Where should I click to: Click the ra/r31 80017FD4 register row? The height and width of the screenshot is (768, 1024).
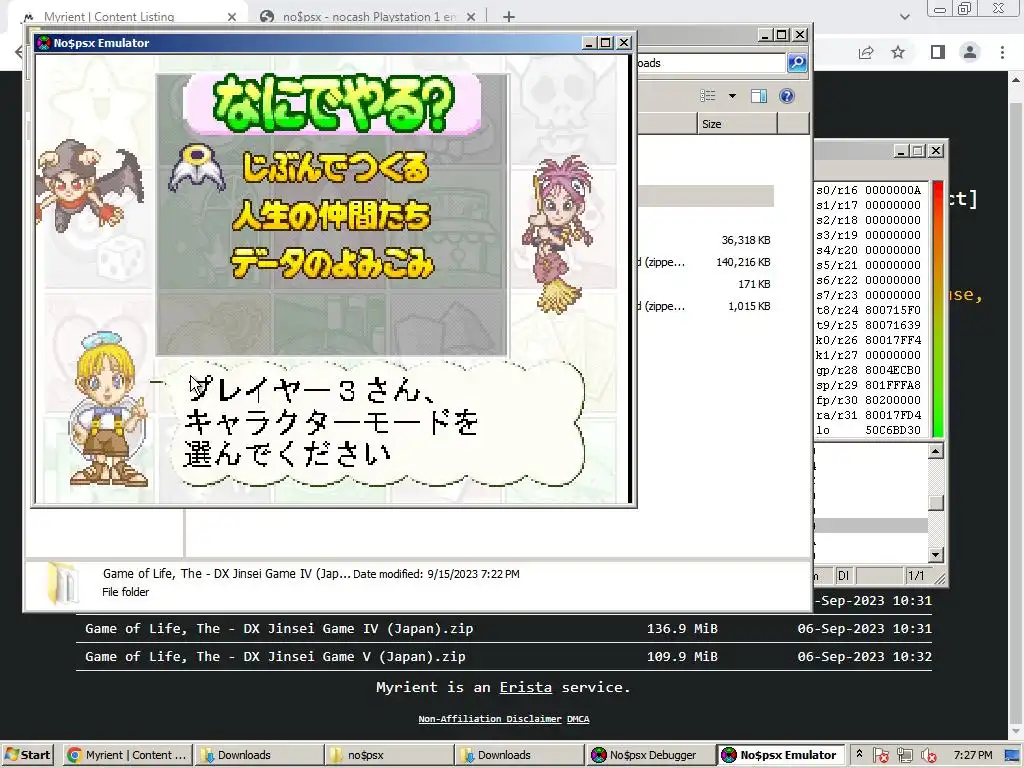(869, 415)
